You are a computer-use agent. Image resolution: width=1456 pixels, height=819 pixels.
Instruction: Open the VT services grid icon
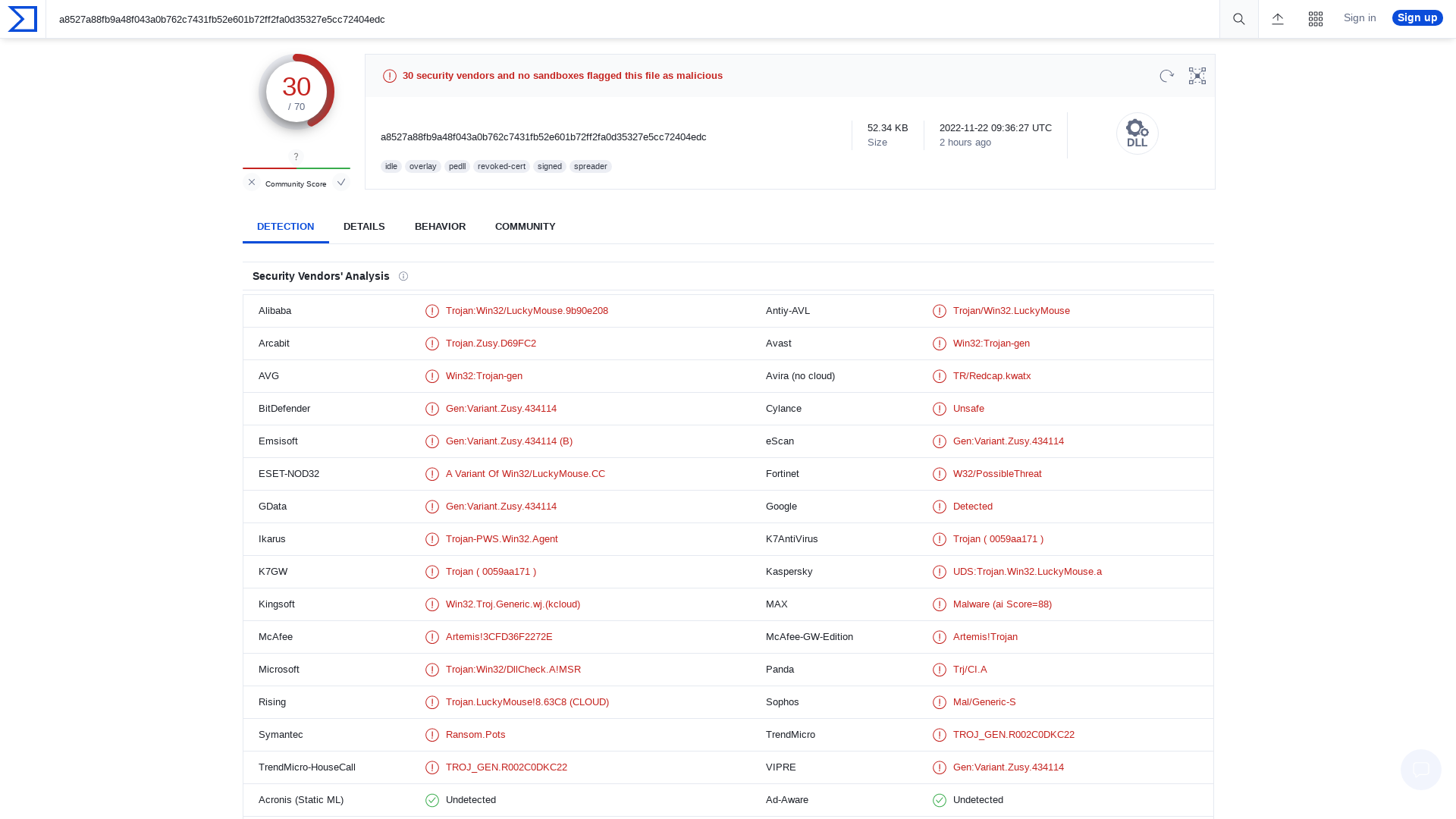coord(1316,19)
